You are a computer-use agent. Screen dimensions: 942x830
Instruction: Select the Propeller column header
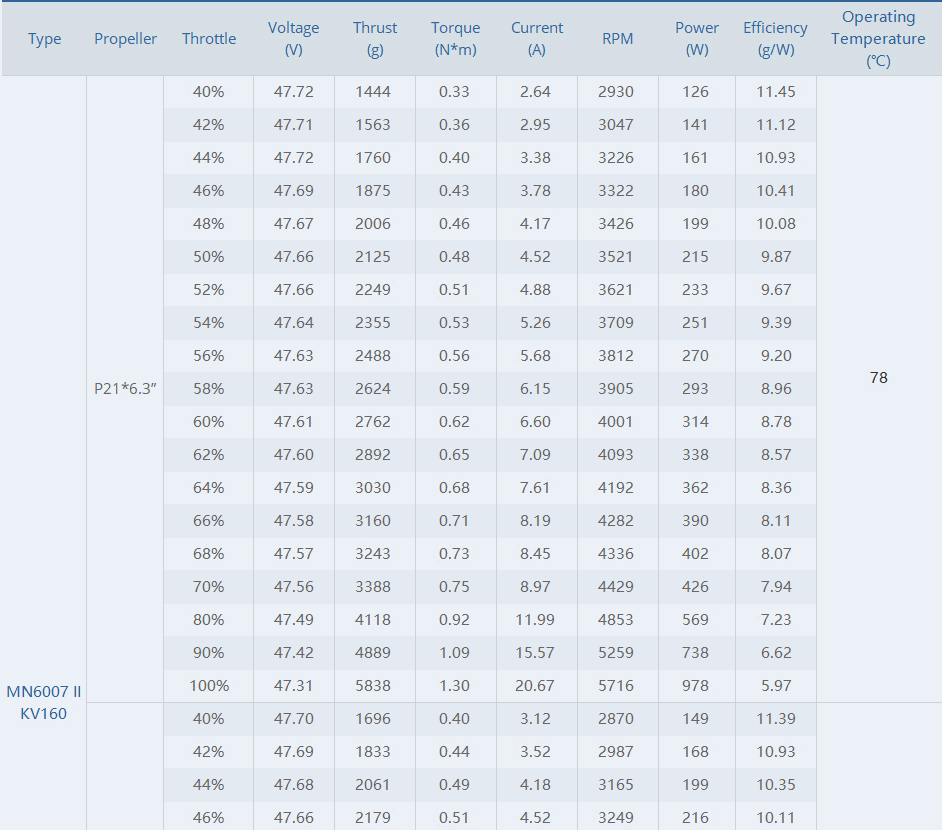[125, 39]
